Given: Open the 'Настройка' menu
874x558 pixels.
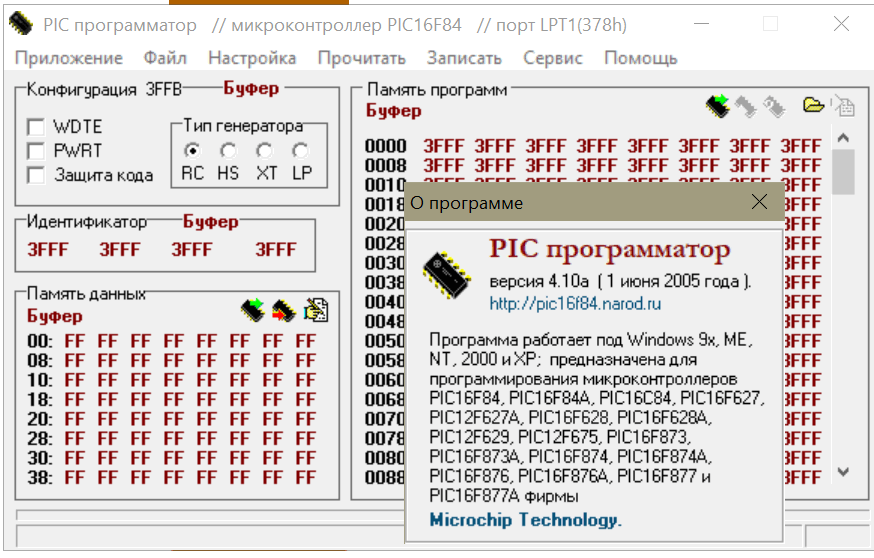Looking at the screenshot, I should [252, 58].
